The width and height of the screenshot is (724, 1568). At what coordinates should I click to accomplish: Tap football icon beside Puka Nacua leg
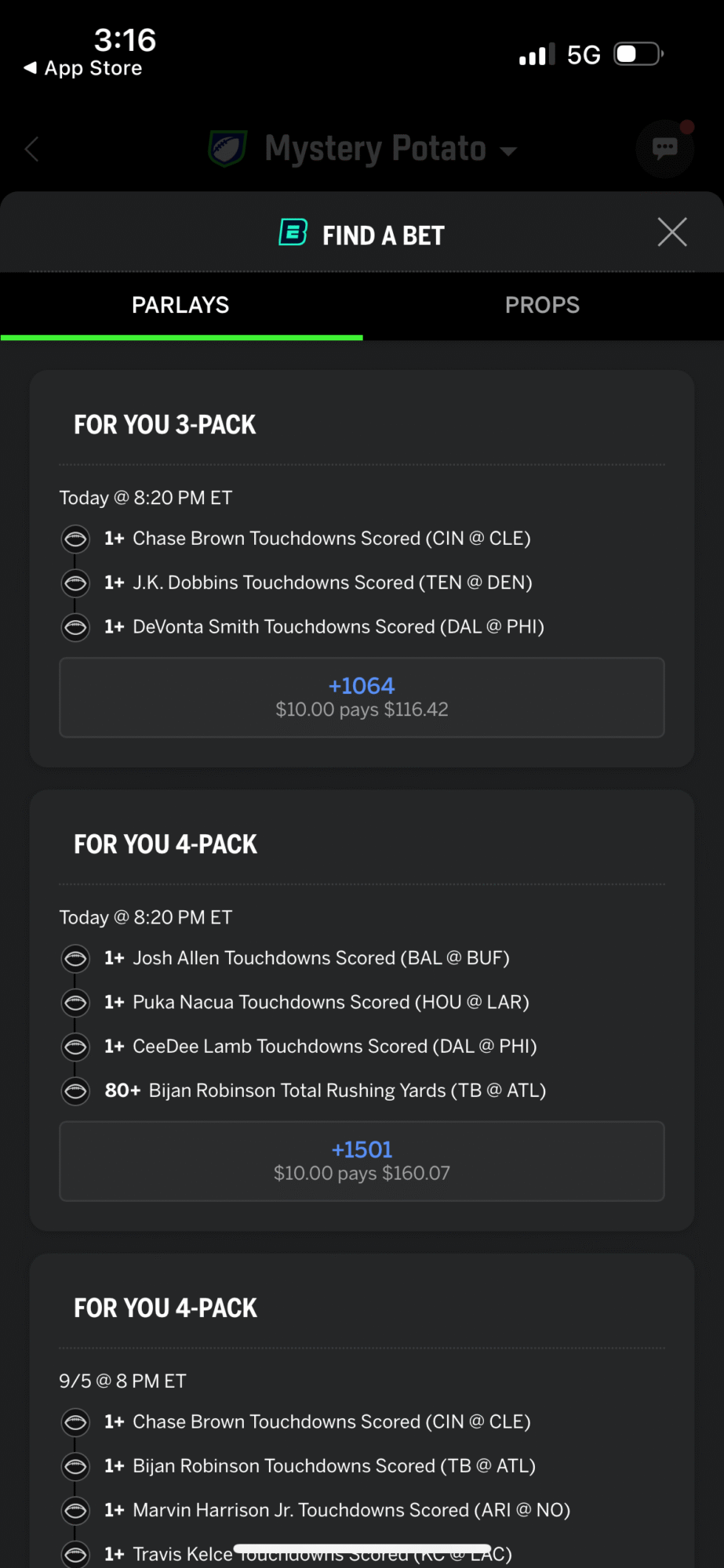(75, 1002)
